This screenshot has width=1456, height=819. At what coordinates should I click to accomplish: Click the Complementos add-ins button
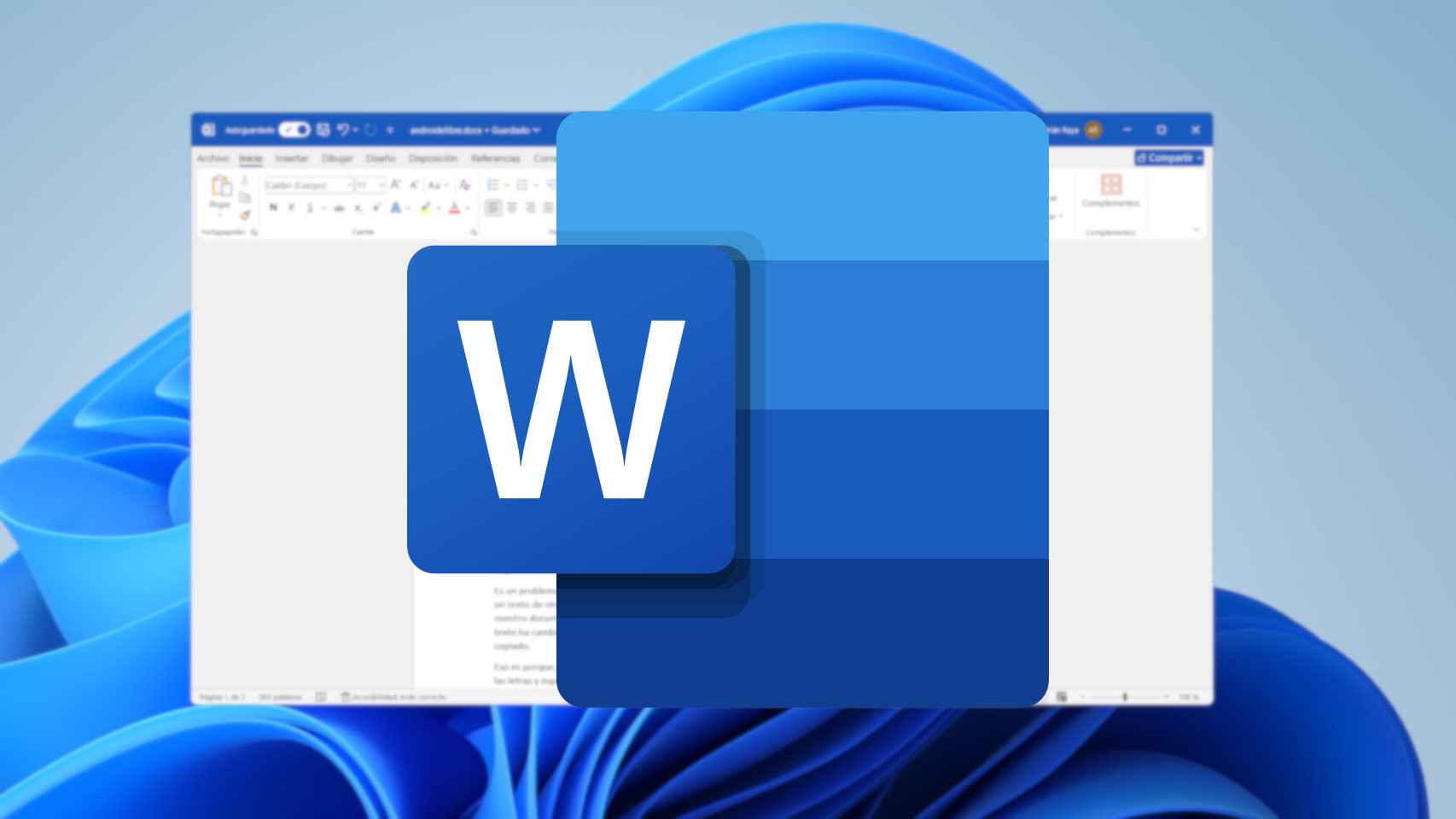pyautogui.click(x=1110, y=190)
